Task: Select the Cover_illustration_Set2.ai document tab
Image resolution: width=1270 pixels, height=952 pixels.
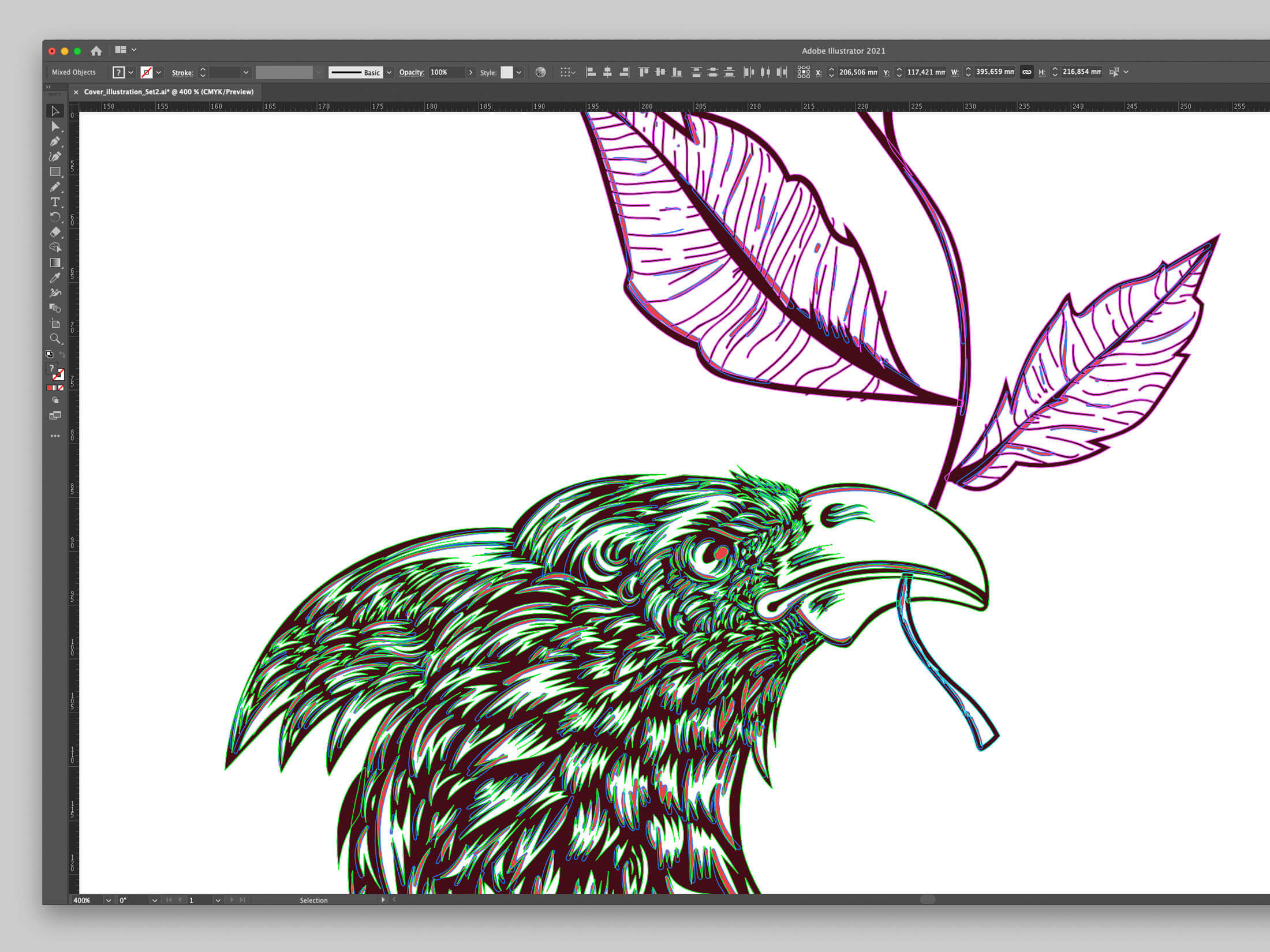Action: [x=169, y=92]
